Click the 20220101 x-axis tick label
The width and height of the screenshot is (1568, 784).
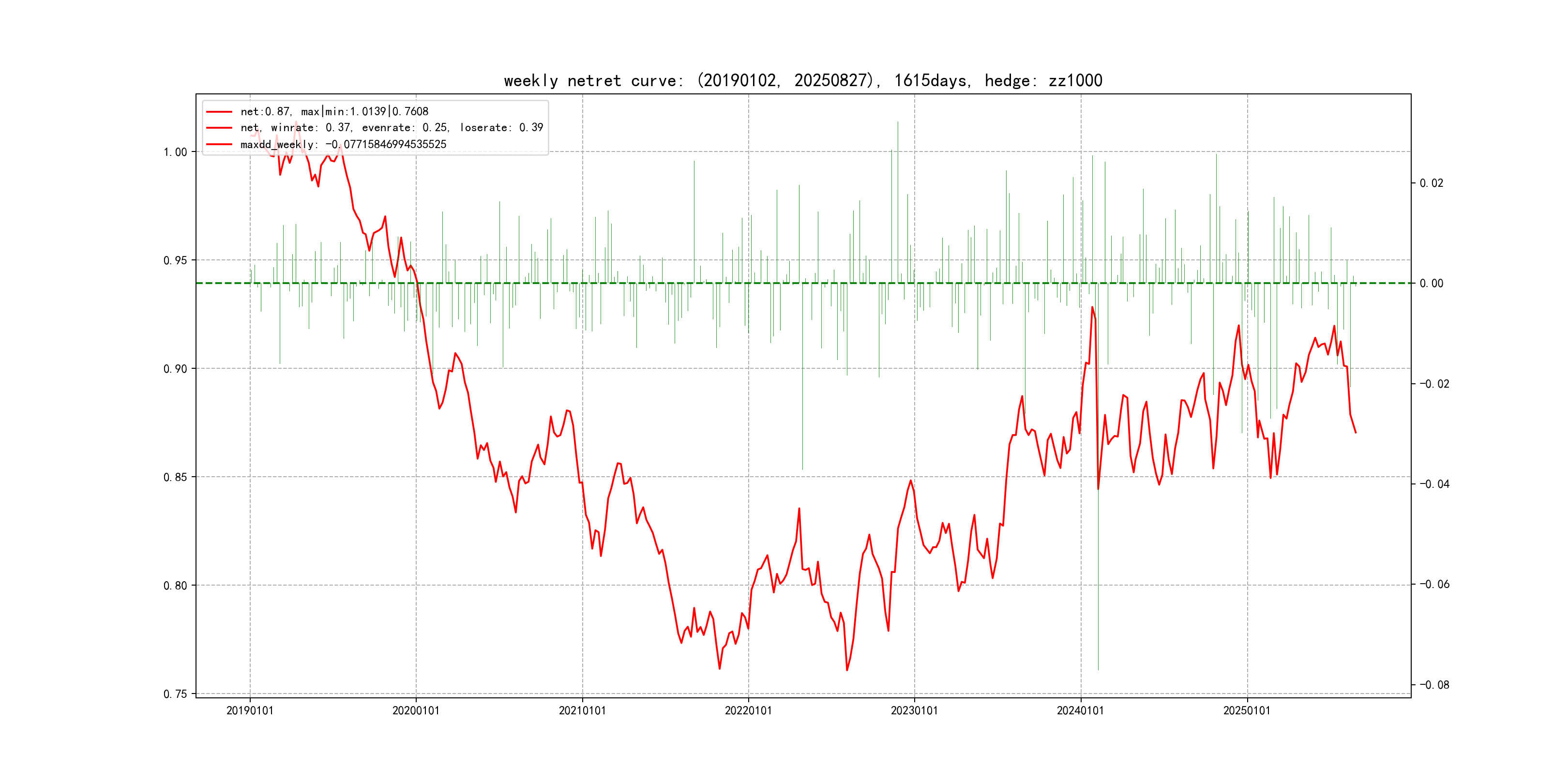(x=748, y=710)
